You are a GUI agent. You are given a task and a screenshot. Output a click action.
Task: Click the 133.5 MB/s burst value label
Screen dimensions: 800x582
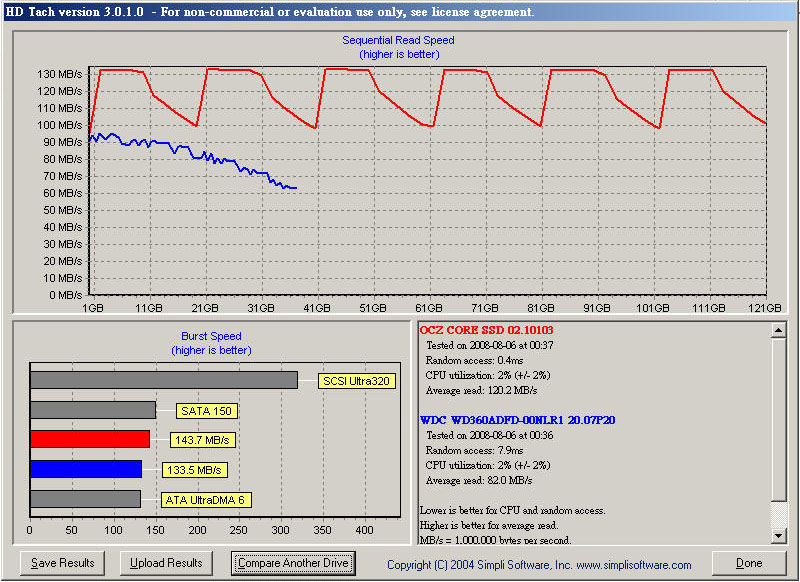194,470
